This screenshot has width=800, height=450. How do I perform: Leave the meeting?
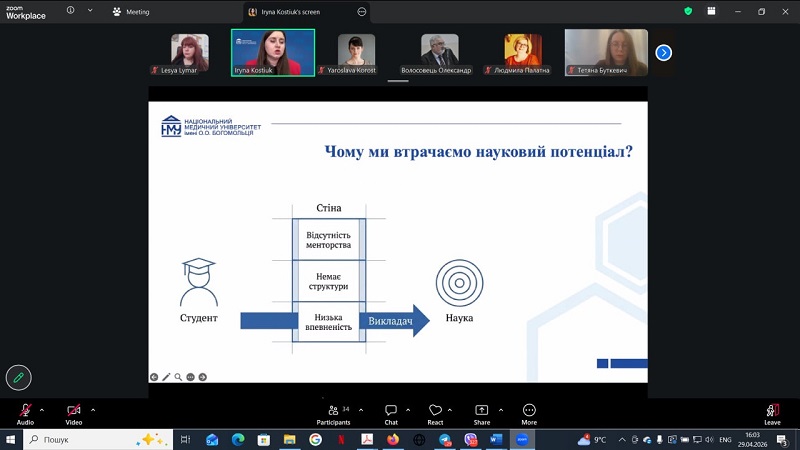coord(772,414)
